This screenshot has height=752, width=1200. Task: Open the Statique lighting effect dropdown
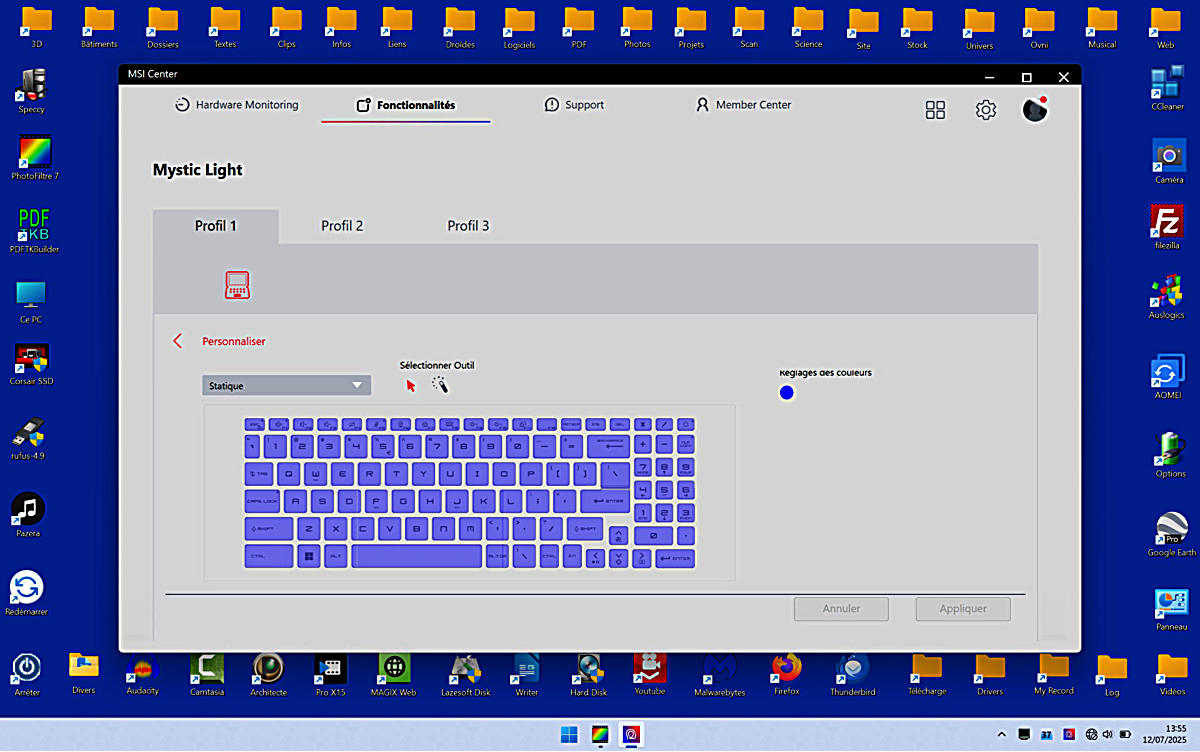click(x=286, y=385)
